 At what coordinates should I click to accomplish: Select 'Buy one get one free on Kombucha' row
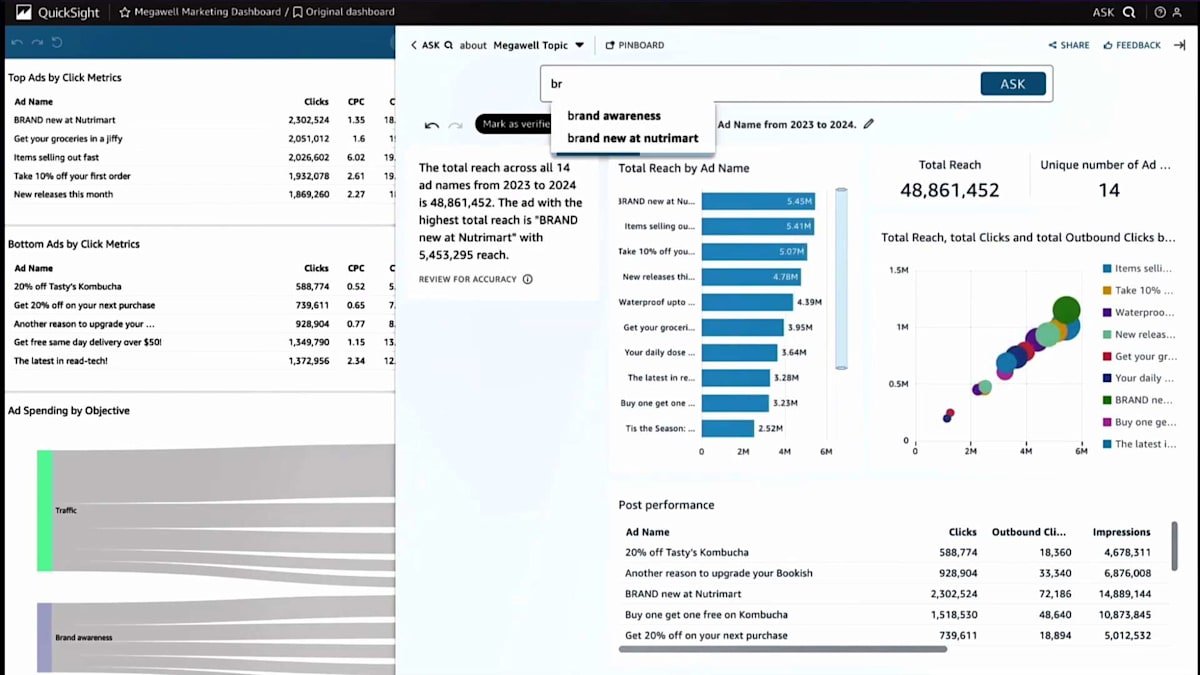point(706,614)
